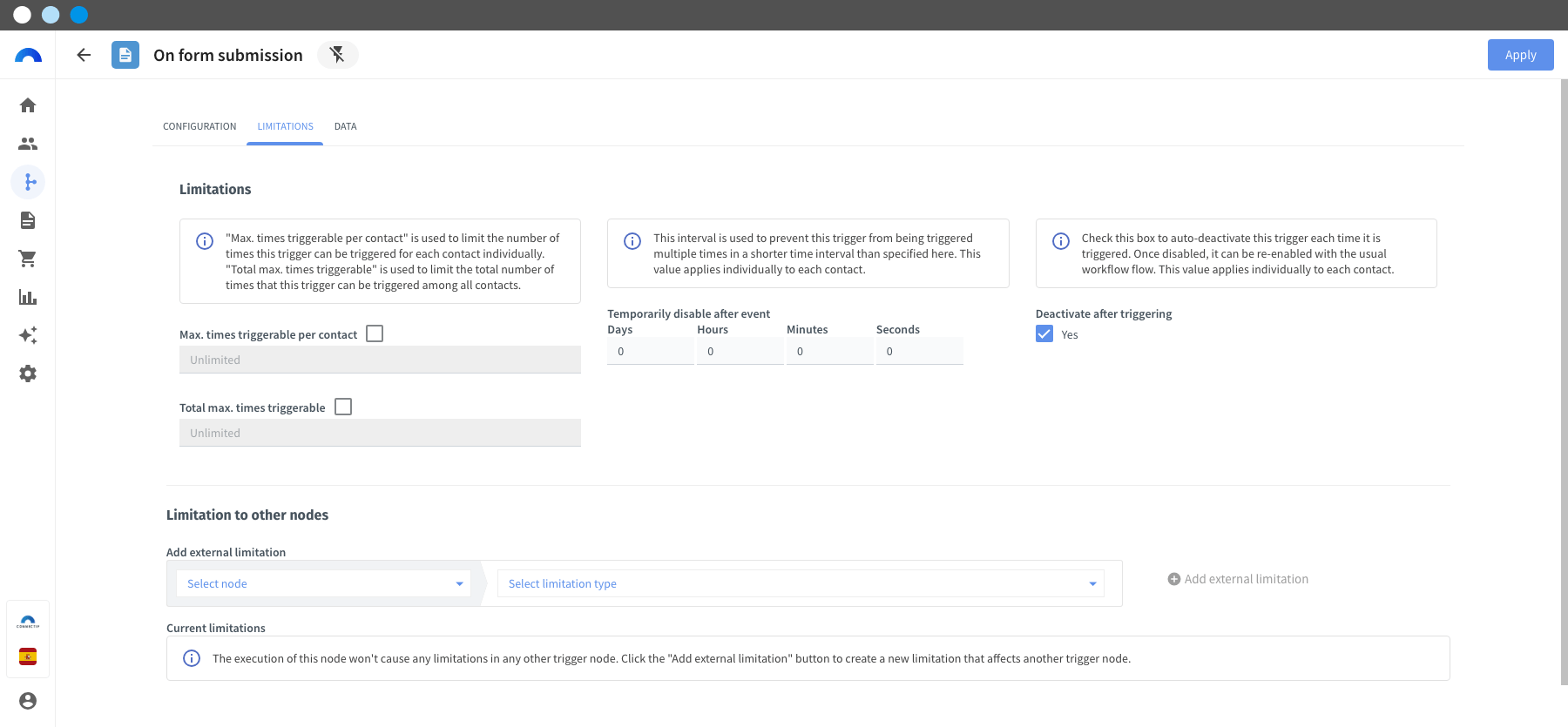Expand the Select limitation type dropdown

(x=801, y=583)
